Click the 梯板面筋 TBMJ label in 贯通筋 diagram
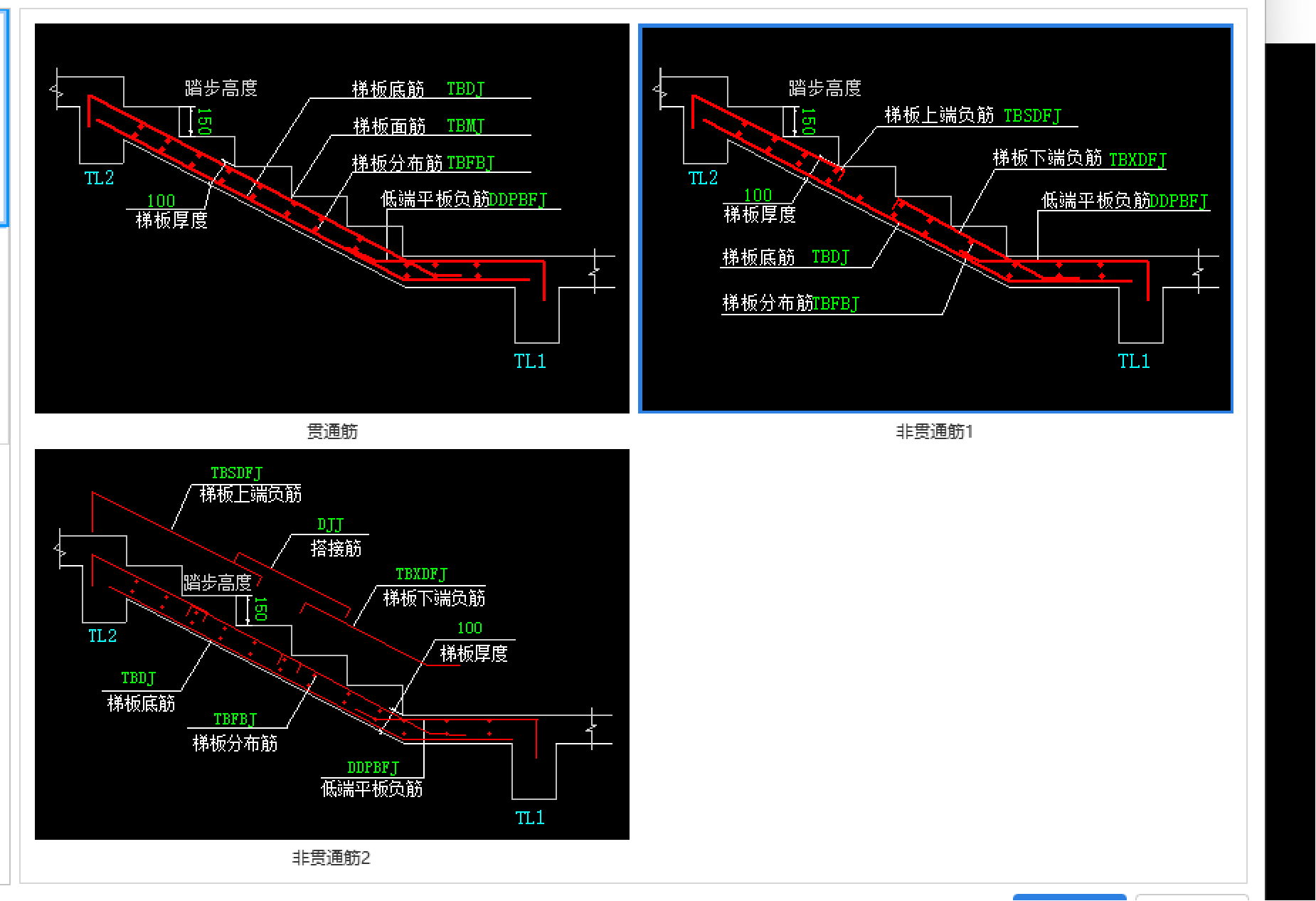 point(418,126)
